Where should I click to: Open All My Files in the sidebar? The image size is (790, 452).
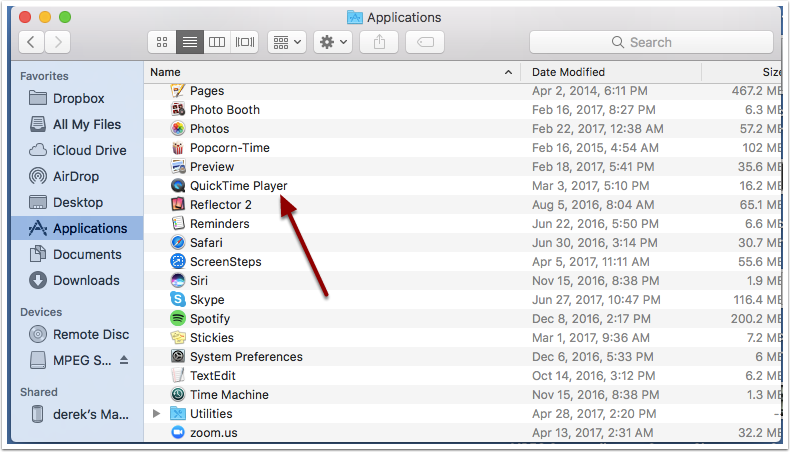(77, 124)
